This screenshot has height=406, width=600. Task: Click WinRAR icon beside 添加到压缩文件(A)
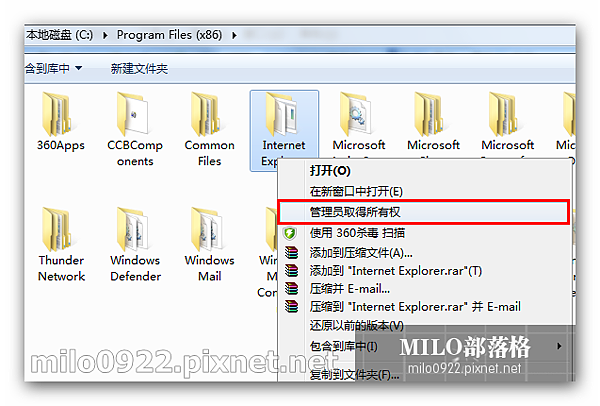coord(292,253)
